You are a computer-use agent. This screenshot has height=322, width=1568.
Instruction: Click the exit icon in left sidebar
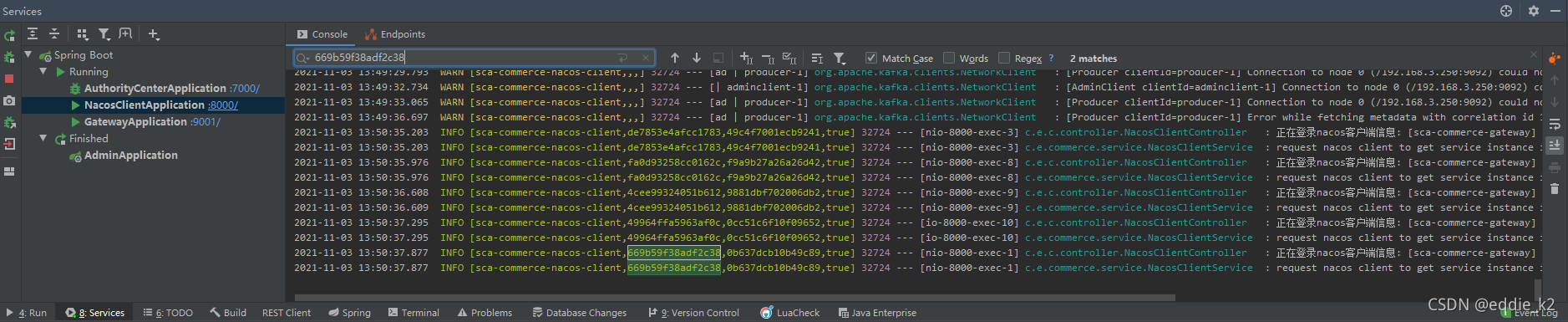pyautogui.click(x=9, y=144)
